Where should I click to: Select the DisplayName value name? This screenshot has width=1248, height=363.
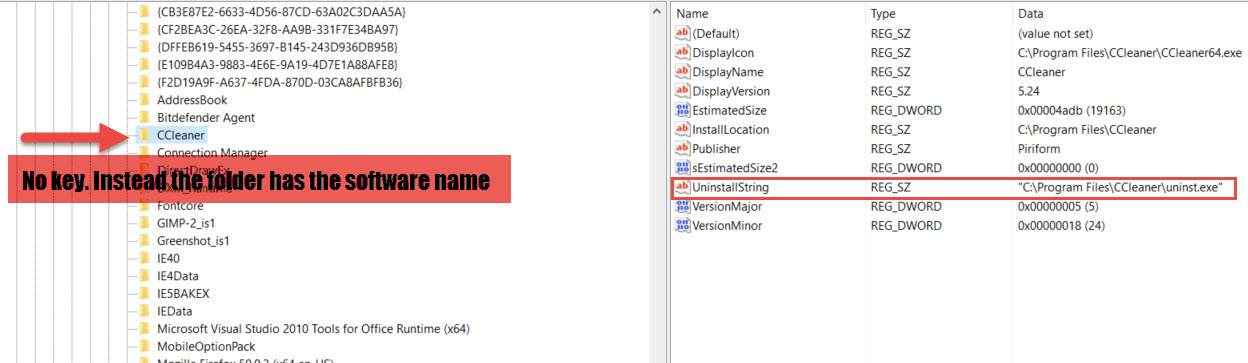(727, 72)
